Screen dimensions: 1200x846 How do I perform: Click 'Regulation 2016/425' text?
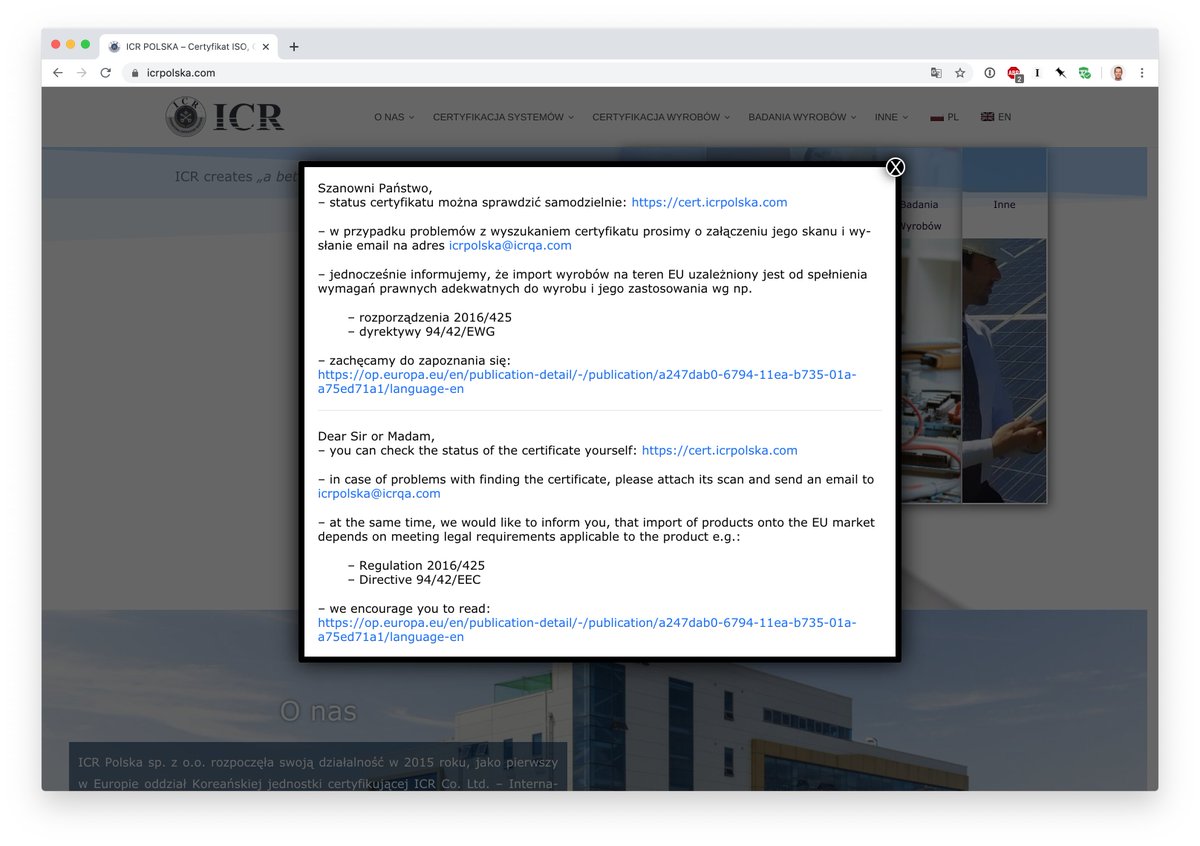pyautogui.click(x=422, y=565)
